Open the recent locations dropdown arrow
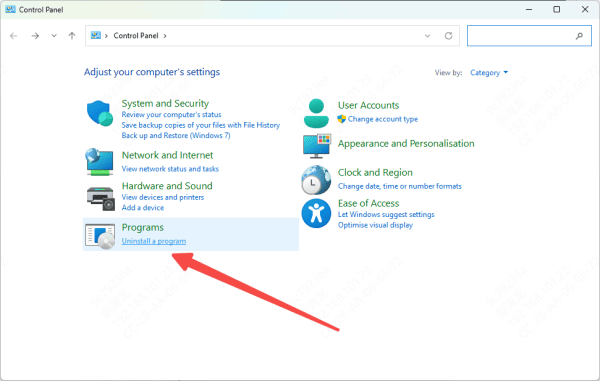600x381 pixels. [x=54, y=36]
